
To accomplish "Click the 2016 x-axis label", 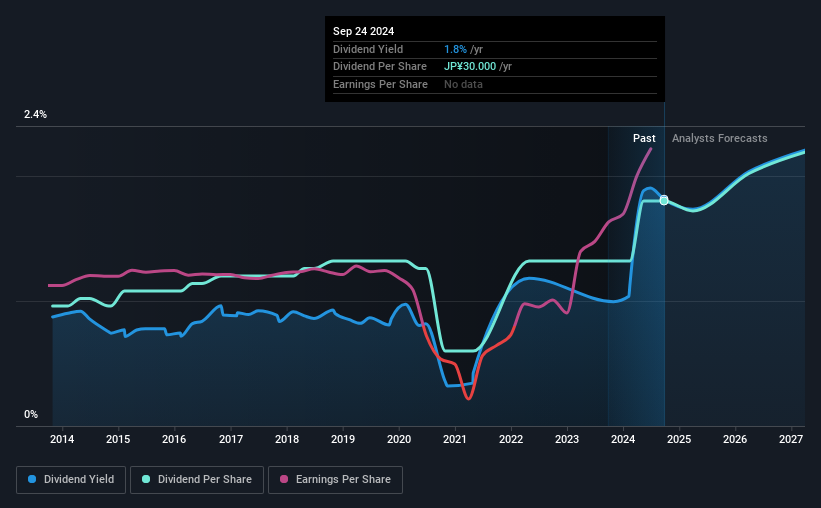I will (x=174, y=439).
